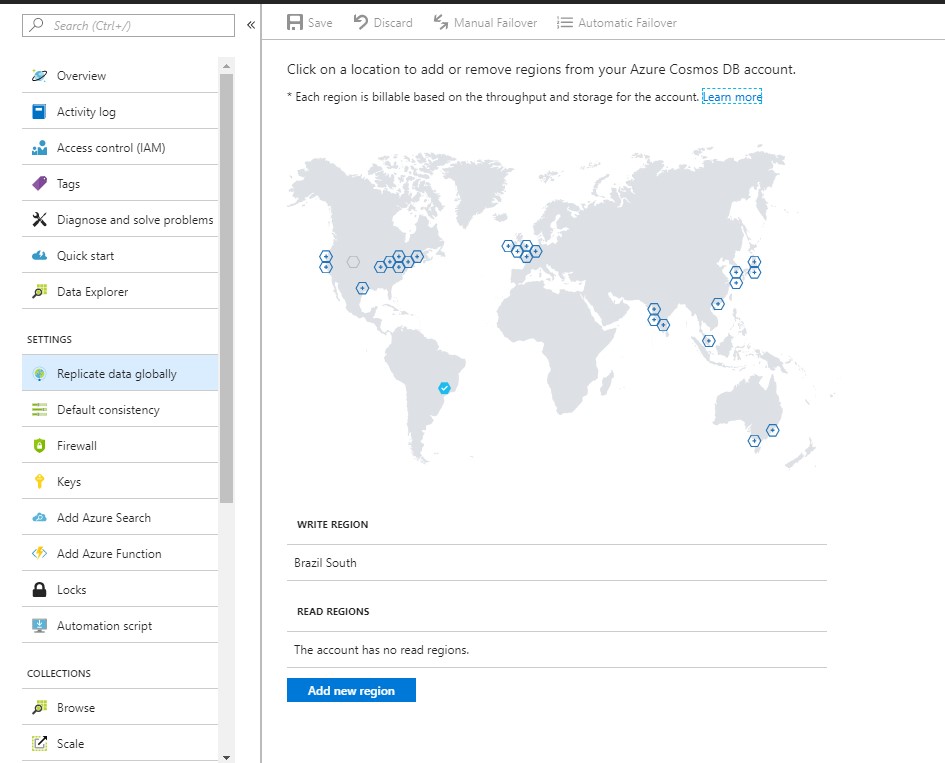The image size is (945, 763).
Task: Click the COLLECTIONS section header
Action: click(59, 673)
